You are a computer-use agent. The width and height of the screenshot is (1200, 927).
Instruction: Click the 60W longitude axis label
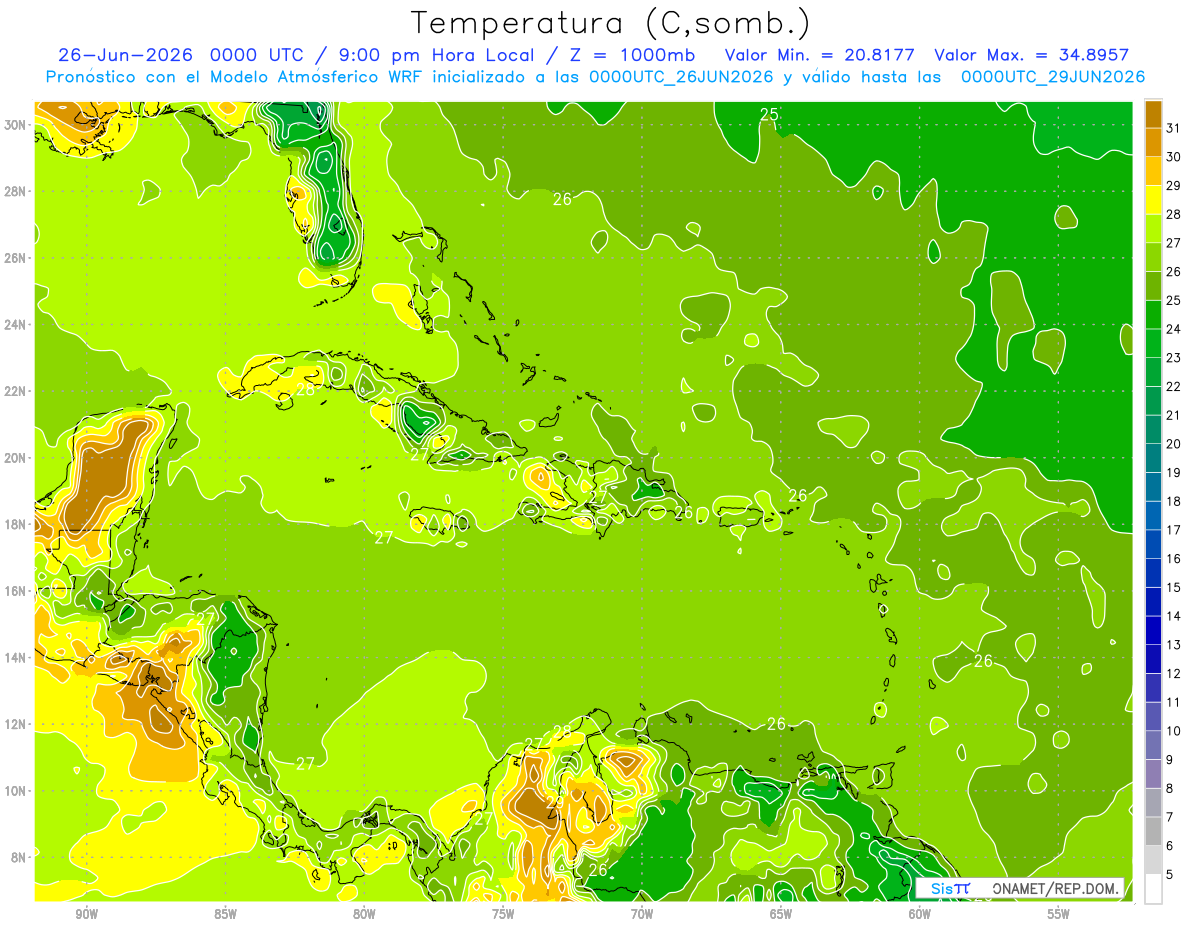(920, 913)
